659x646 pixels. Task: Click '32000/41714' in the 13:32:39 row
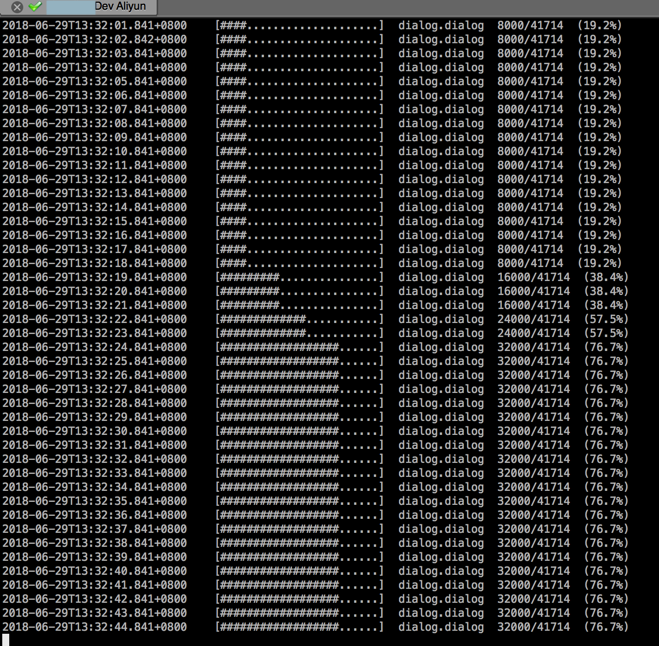pyautogui.click(x=533, y=557)
